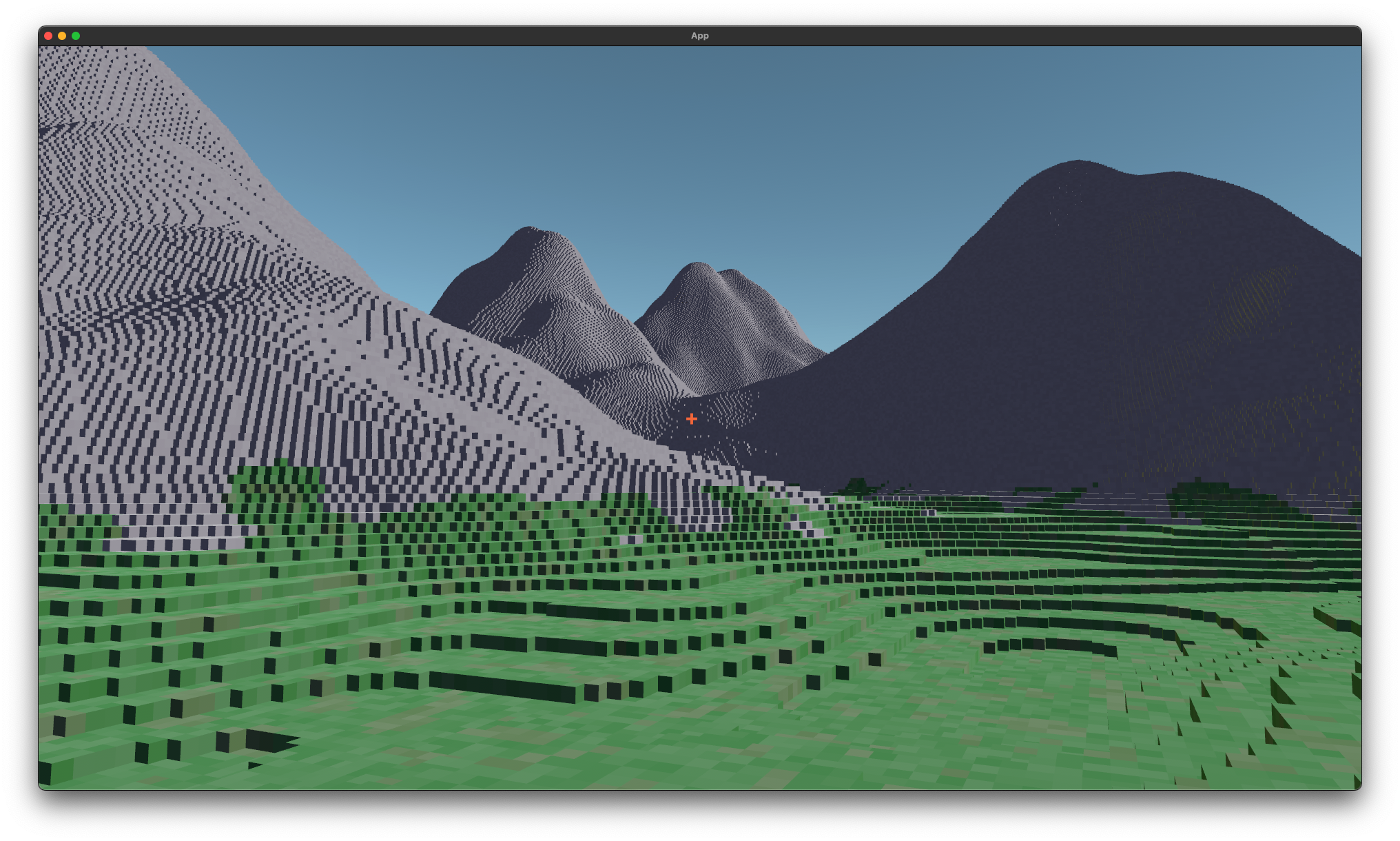Click the App window title text
This screenshot has height=841, width=1400.
[x=699, y=36]
